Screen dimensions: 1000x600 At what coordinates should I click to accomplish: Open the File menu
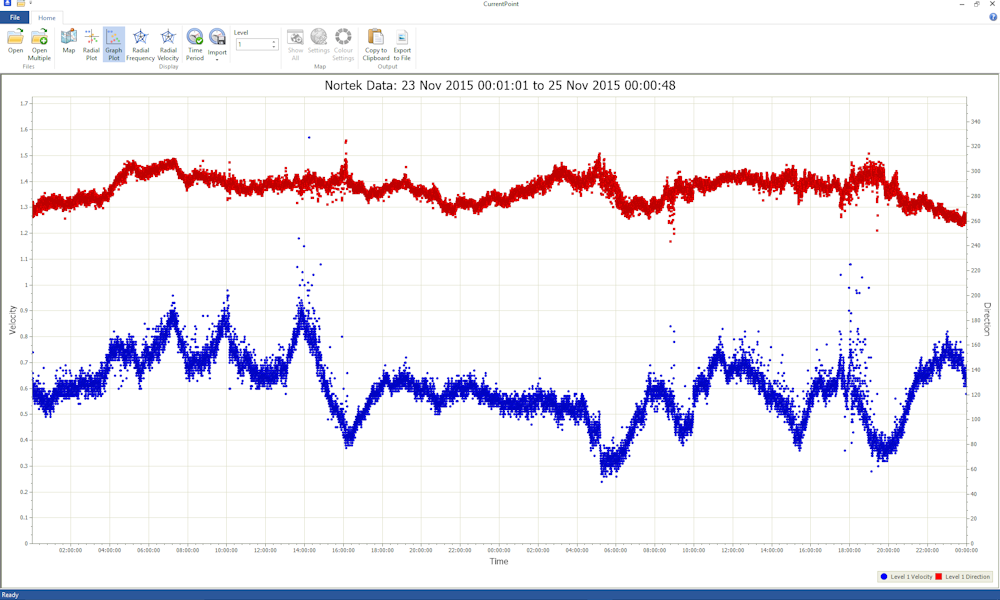[15, 17]
